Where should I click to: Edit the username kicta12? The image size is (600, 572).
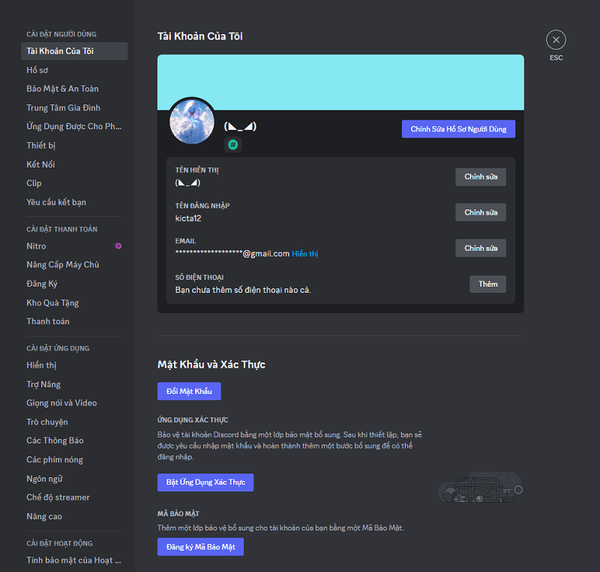click(x=480, y=212)
